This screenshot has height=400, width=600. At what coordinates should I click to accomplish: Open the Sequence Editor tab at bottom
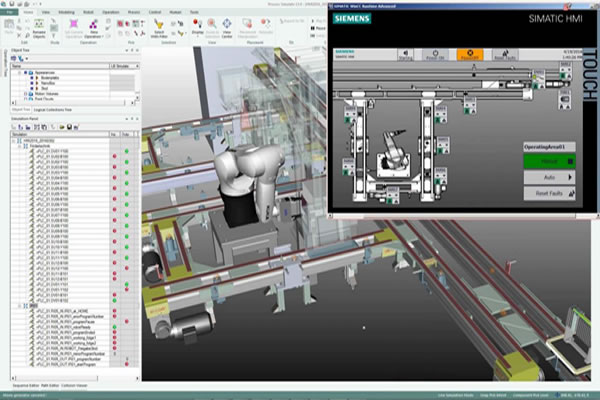26,386
